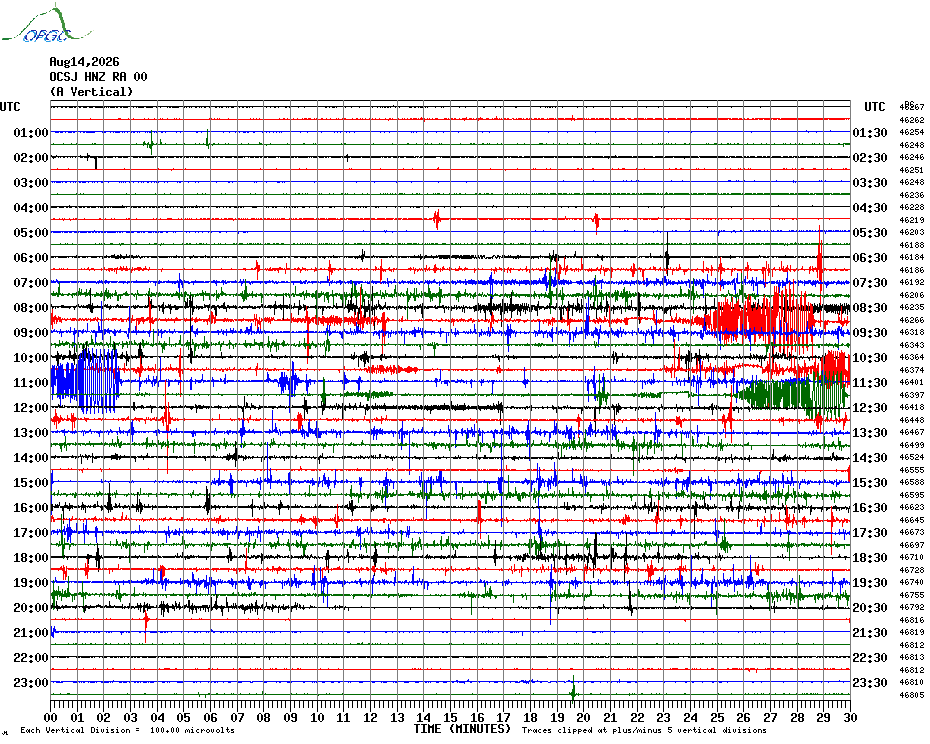Select the 20:00 hour label
The width and height of the screenshot is (930, 744).
click(31, 608)
